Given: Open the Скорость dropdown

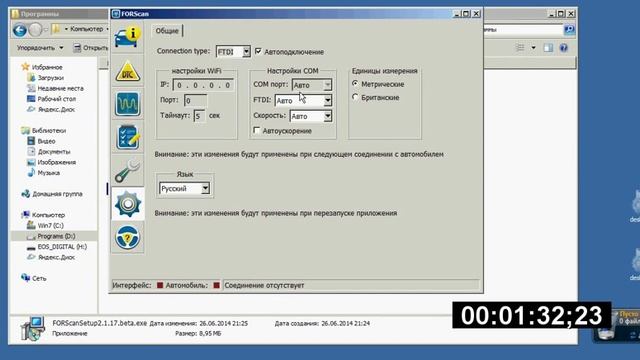Looking at the screenshot, I should [x=327, y=116].
